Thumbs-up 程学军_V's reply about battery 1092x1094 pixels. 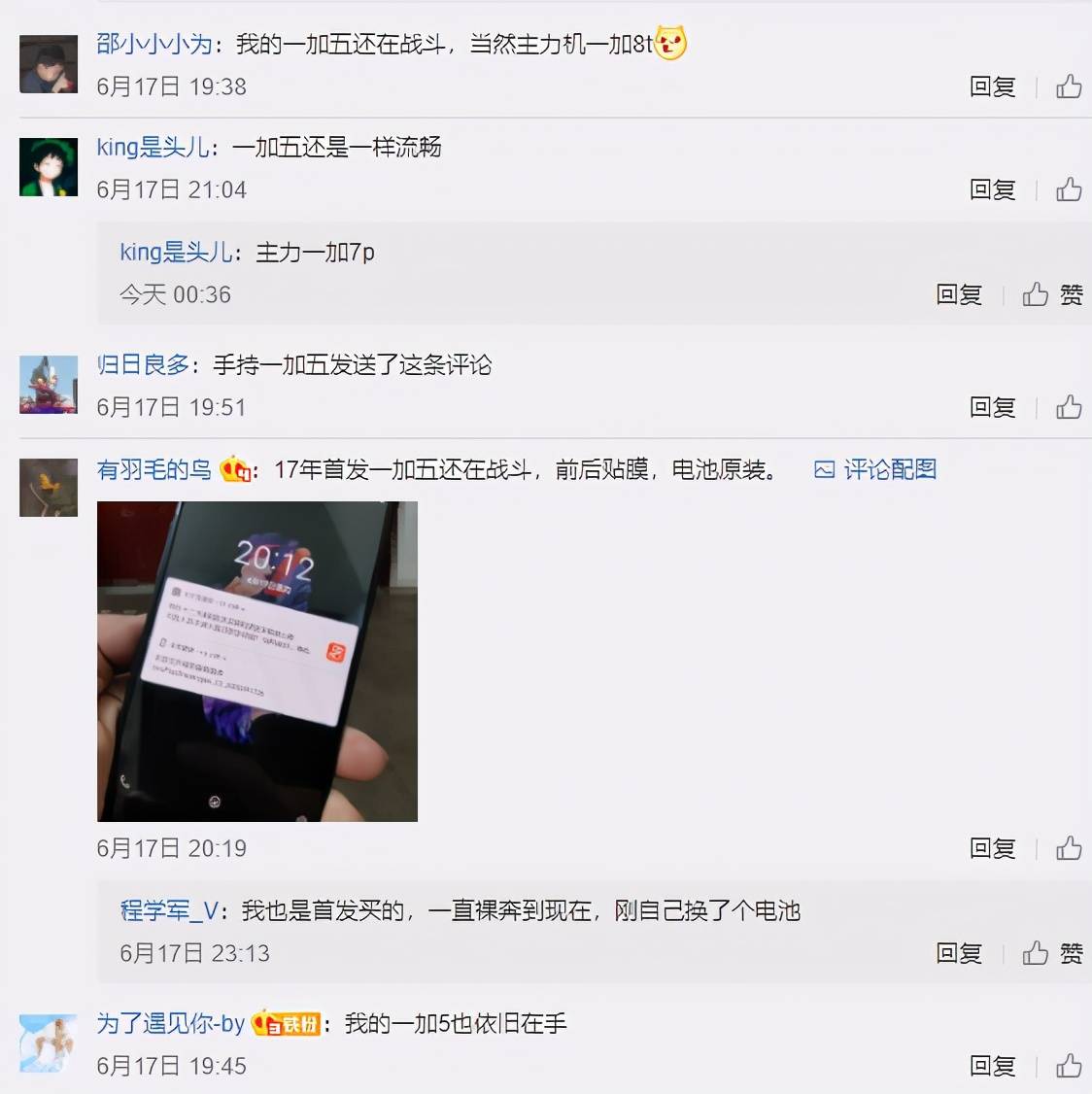coord(1052,953)
